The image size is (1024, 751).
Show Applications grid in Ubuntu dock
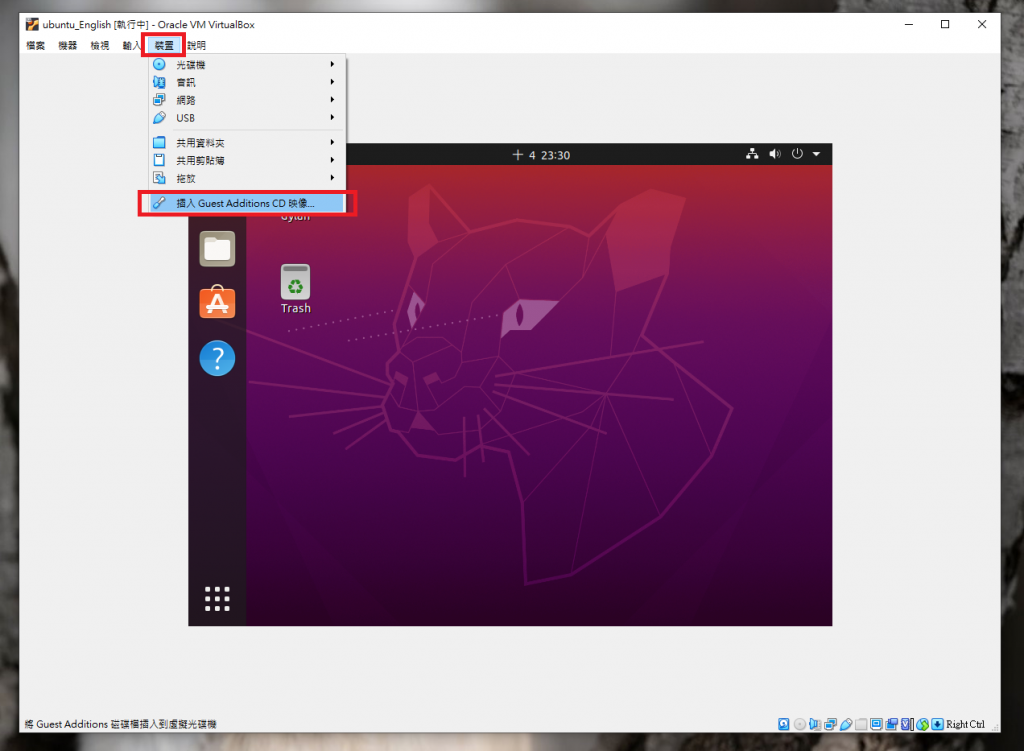pos(217,598)
